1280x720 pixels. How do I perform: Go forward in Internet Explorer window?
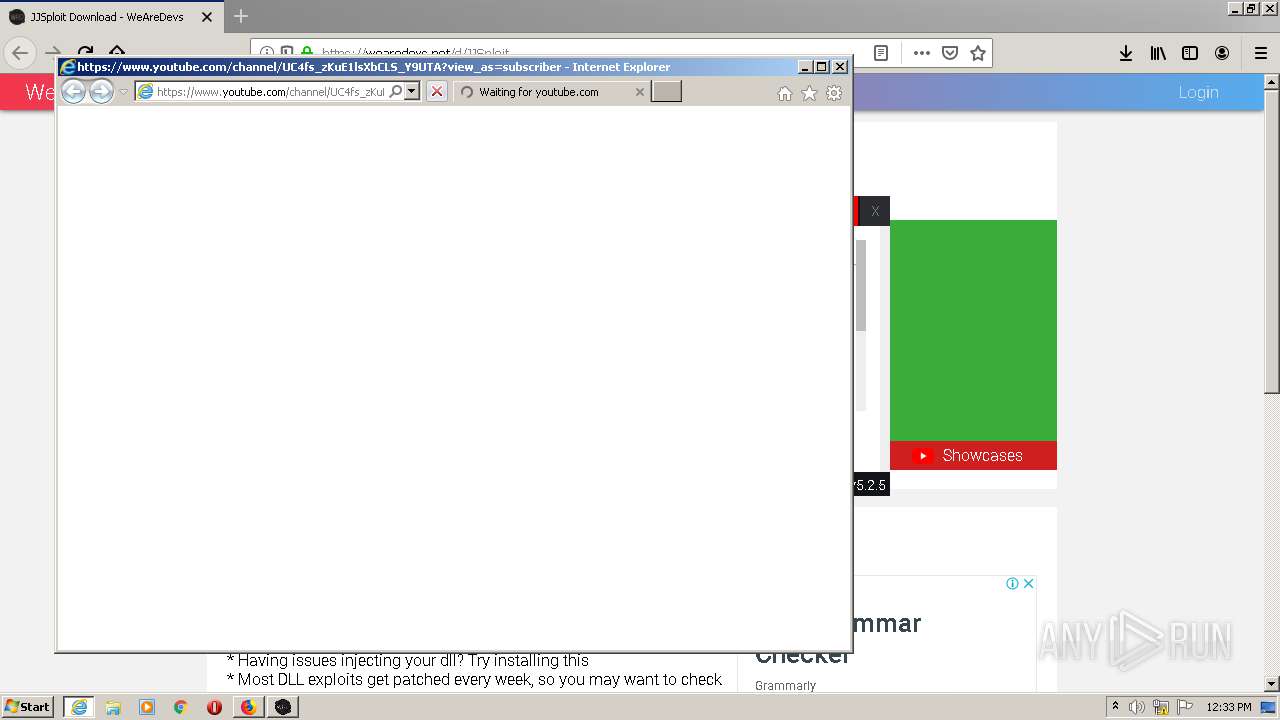(x=101, y=92)
